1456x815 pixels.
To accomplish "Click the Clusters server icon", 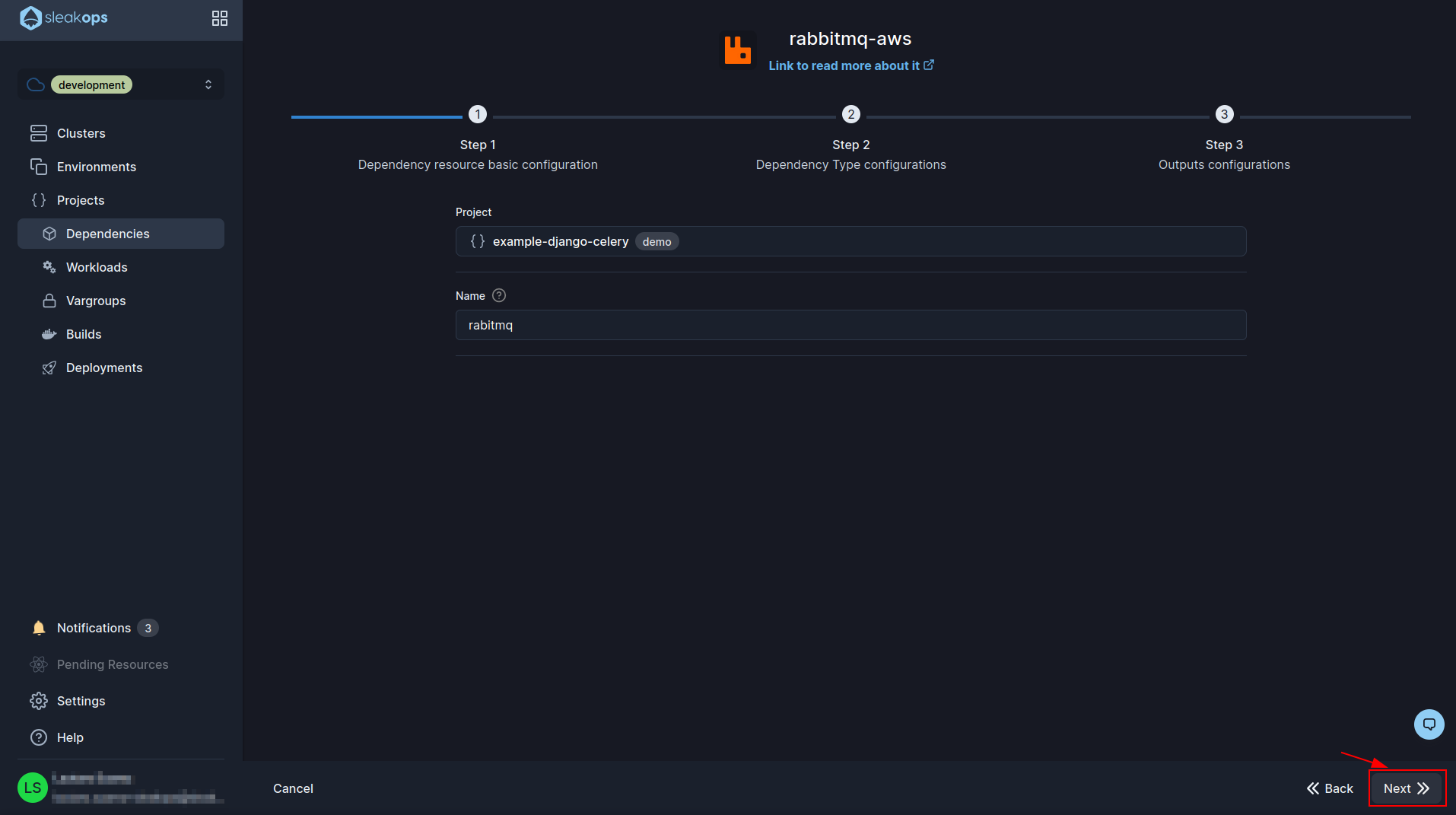I will (39, 133).
